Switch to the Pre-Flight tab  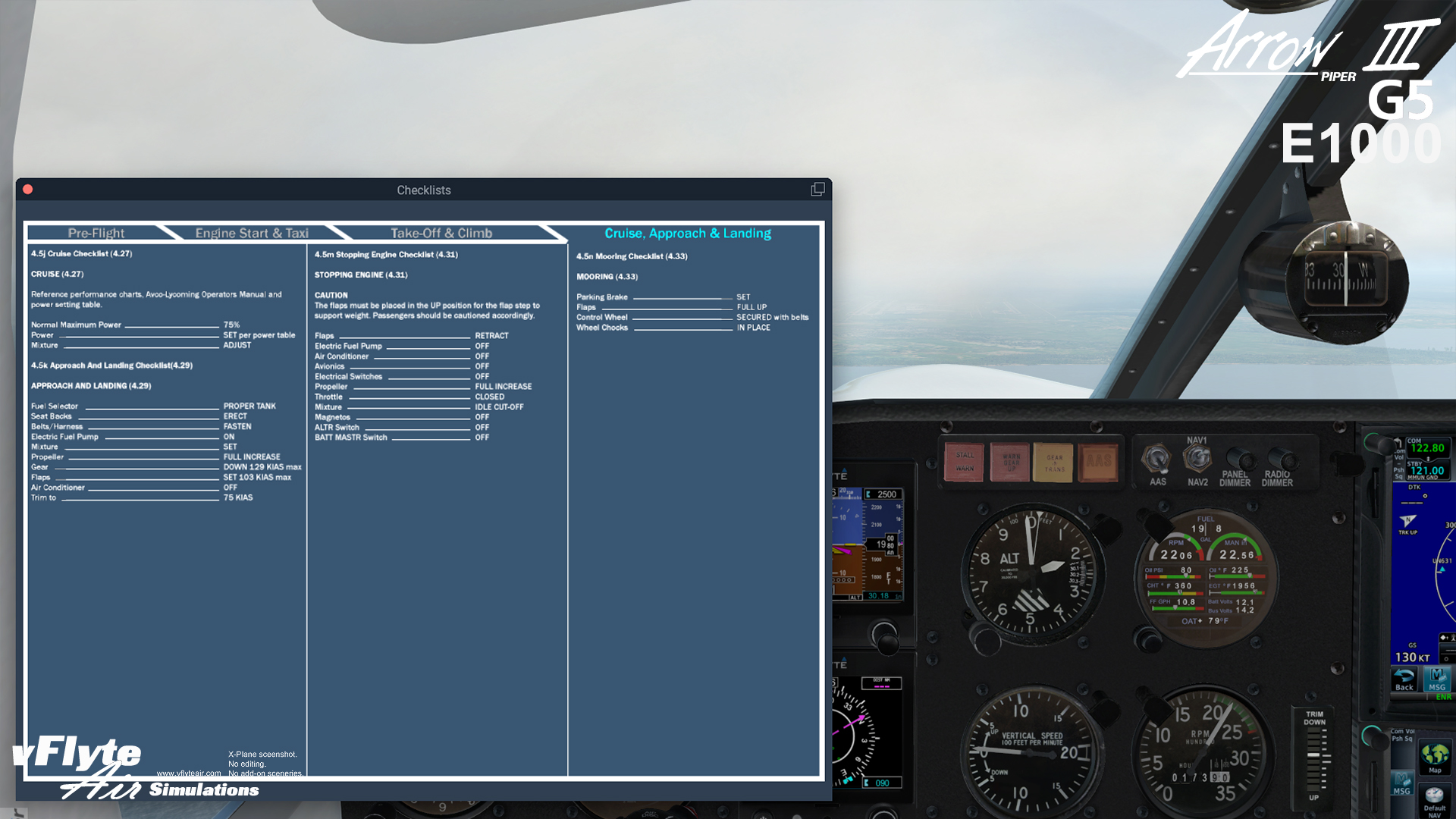pos(96,233)
